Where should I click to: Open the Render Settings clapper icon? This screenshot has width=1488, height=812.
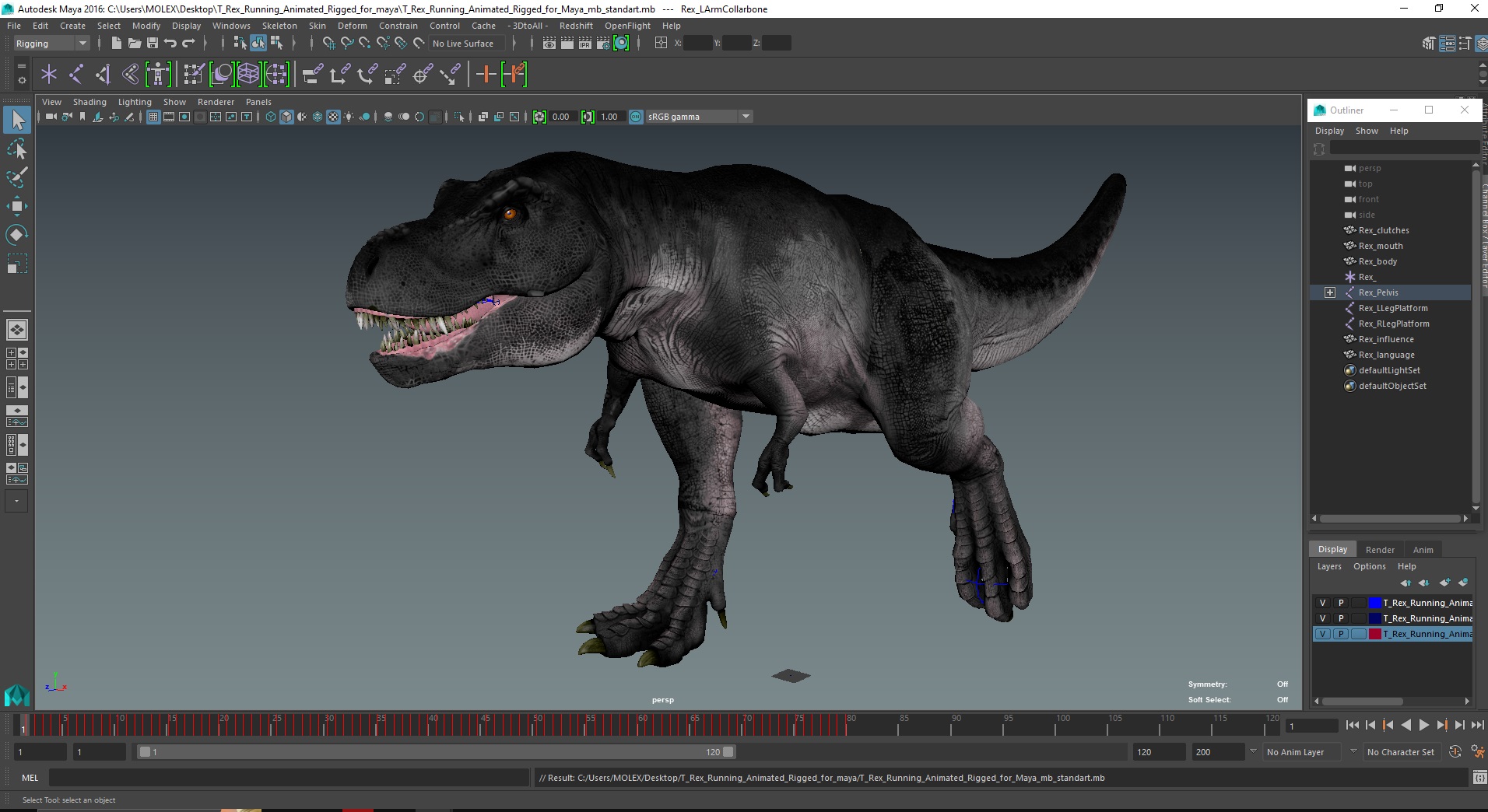tap(603, 44)
